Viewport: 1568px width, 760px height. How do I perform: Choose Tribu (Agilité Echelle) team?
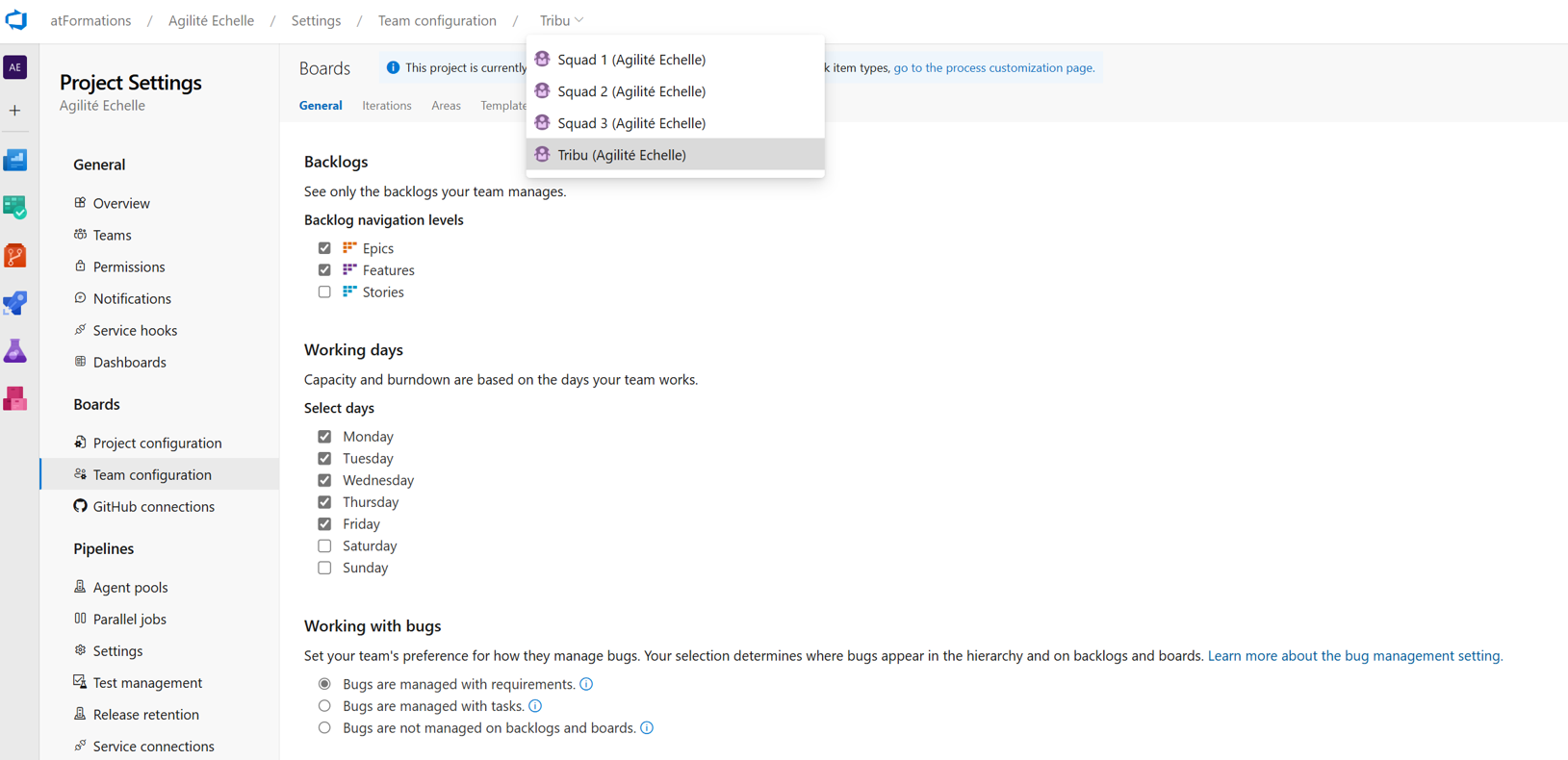click(675, 155)
